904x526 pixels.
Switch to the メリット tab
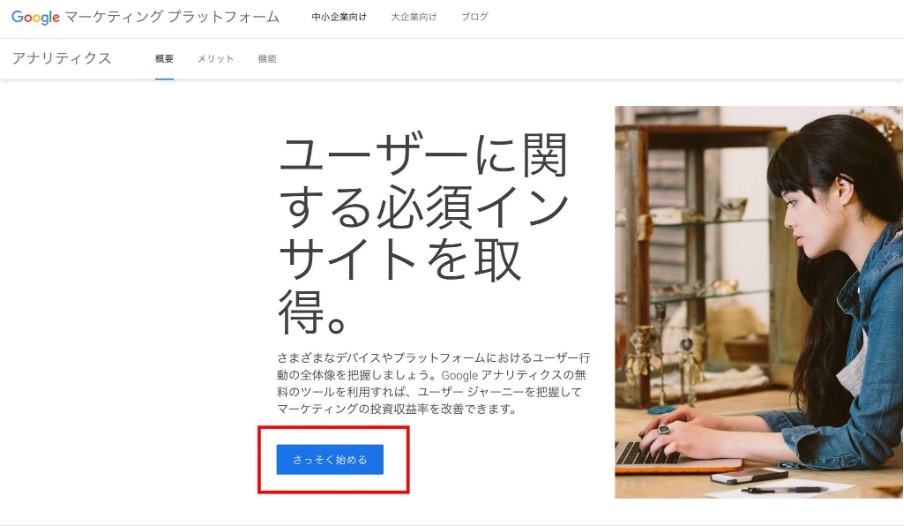click(216, 59)
